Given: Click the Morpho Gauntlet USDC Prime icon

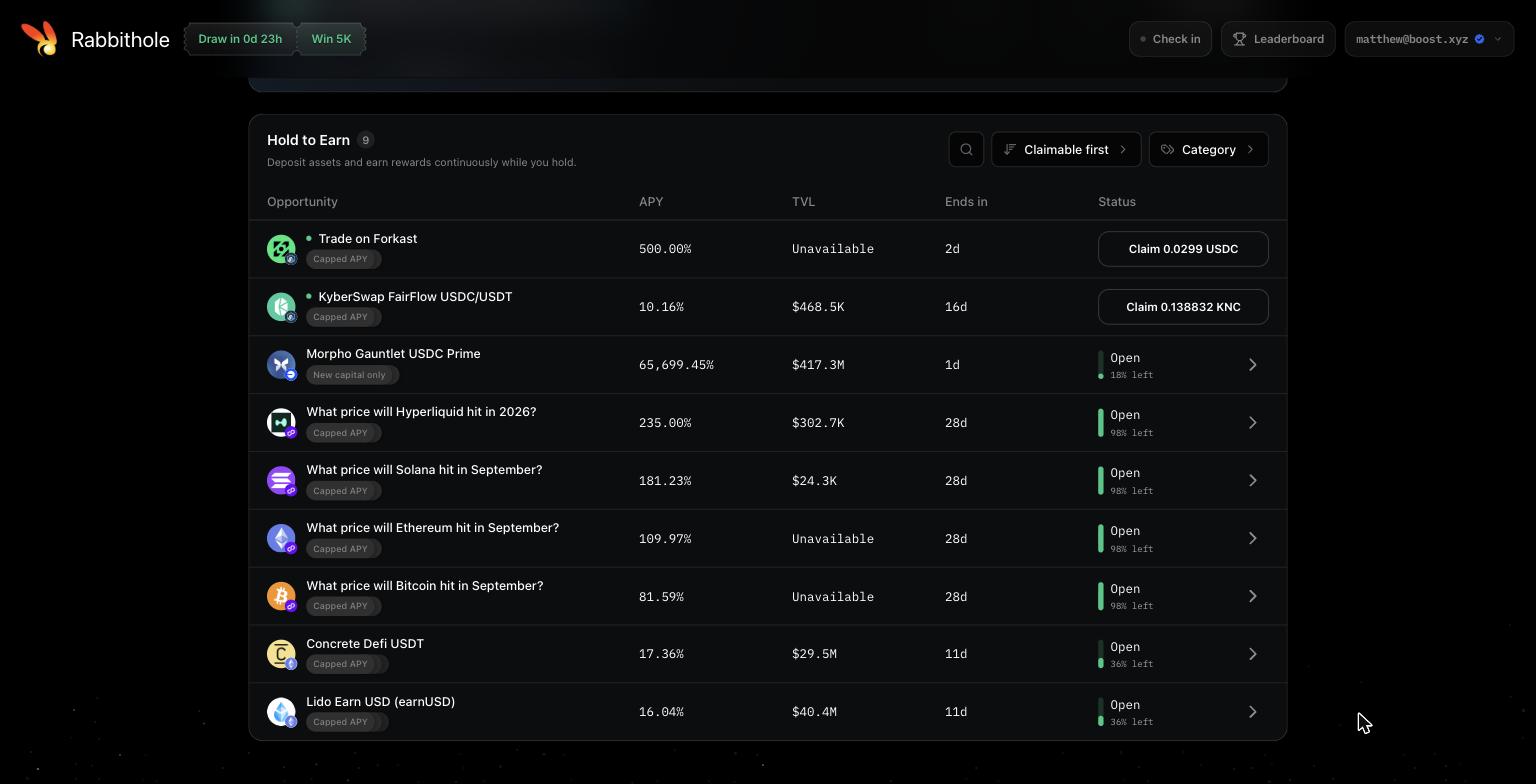Looking at the screenshot, I should click(281, 365).
